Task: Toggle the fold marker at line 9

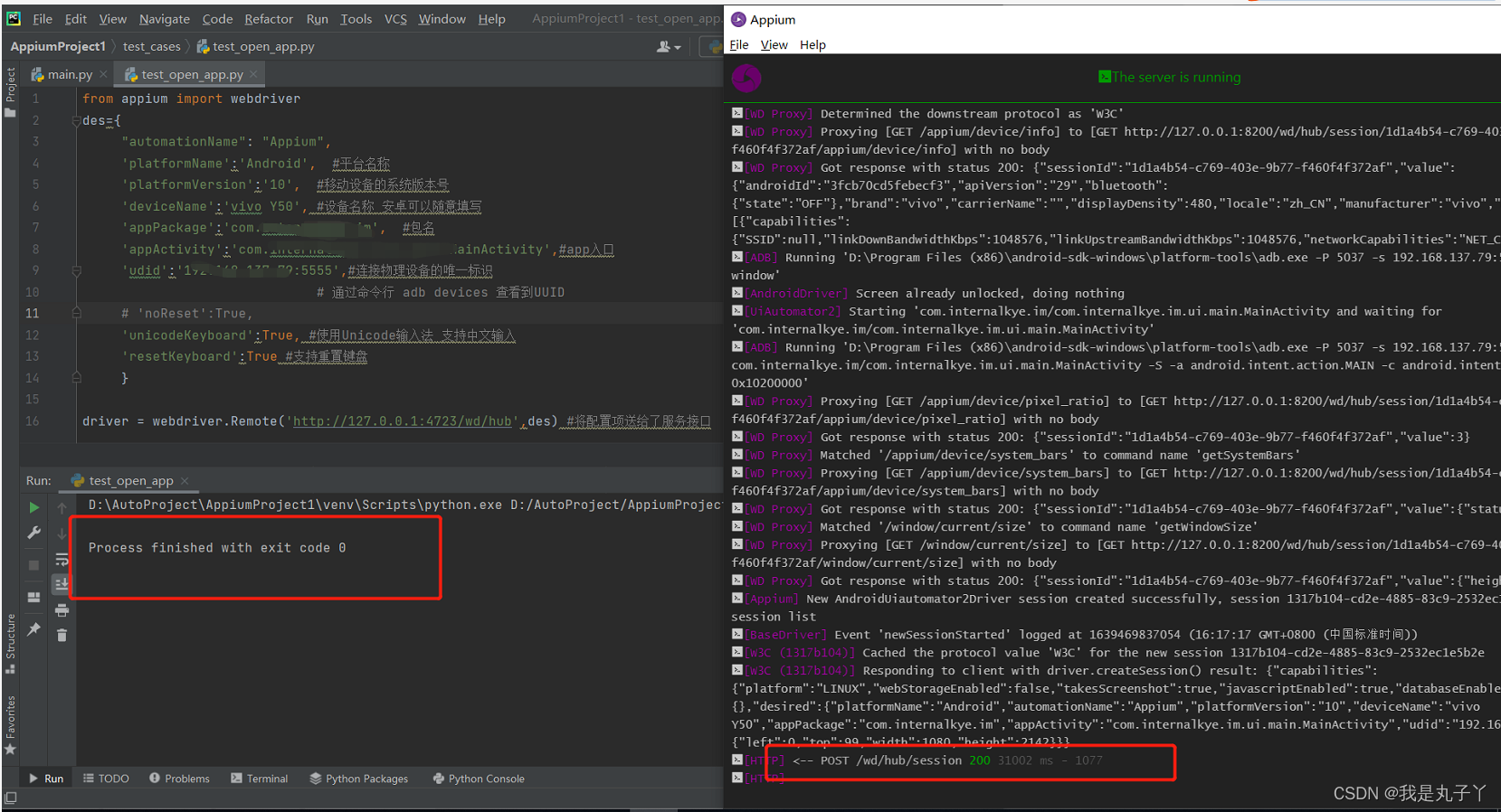Action: tap(77, 270)
